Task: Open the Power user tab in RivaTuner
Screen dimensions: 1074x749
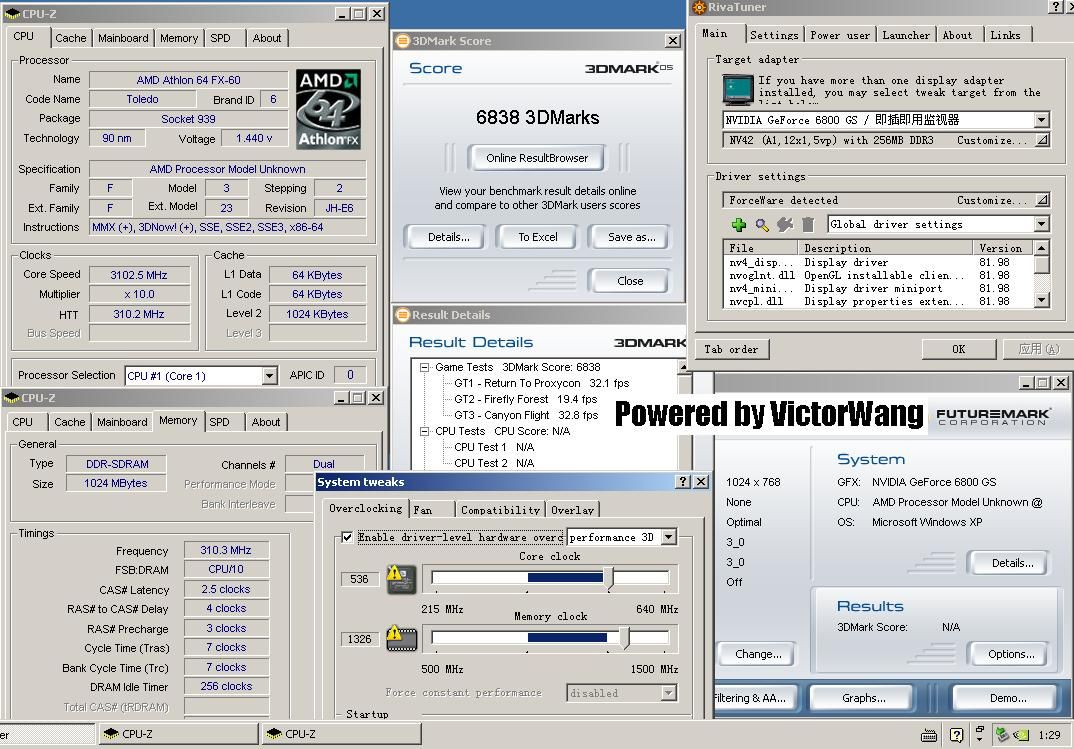Action: tap(840, 35)
